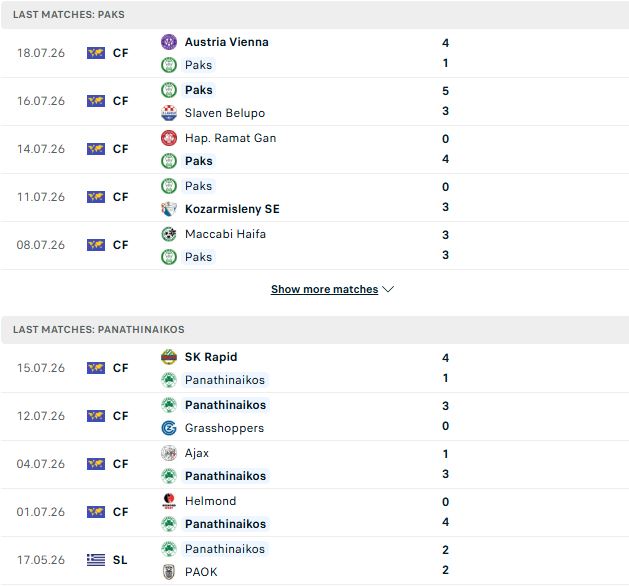Expand the list with Show more matches
This screenshot has width=629, height=587.
pyautogui.click(x=325, y=289)
